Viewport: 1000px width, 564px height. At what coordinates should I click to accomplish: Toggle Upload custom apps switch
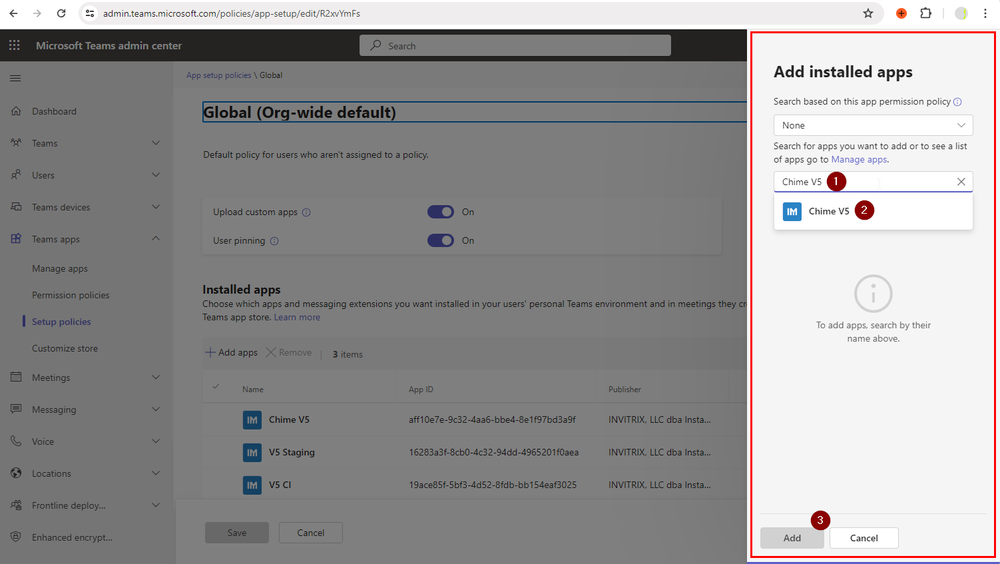440,212
